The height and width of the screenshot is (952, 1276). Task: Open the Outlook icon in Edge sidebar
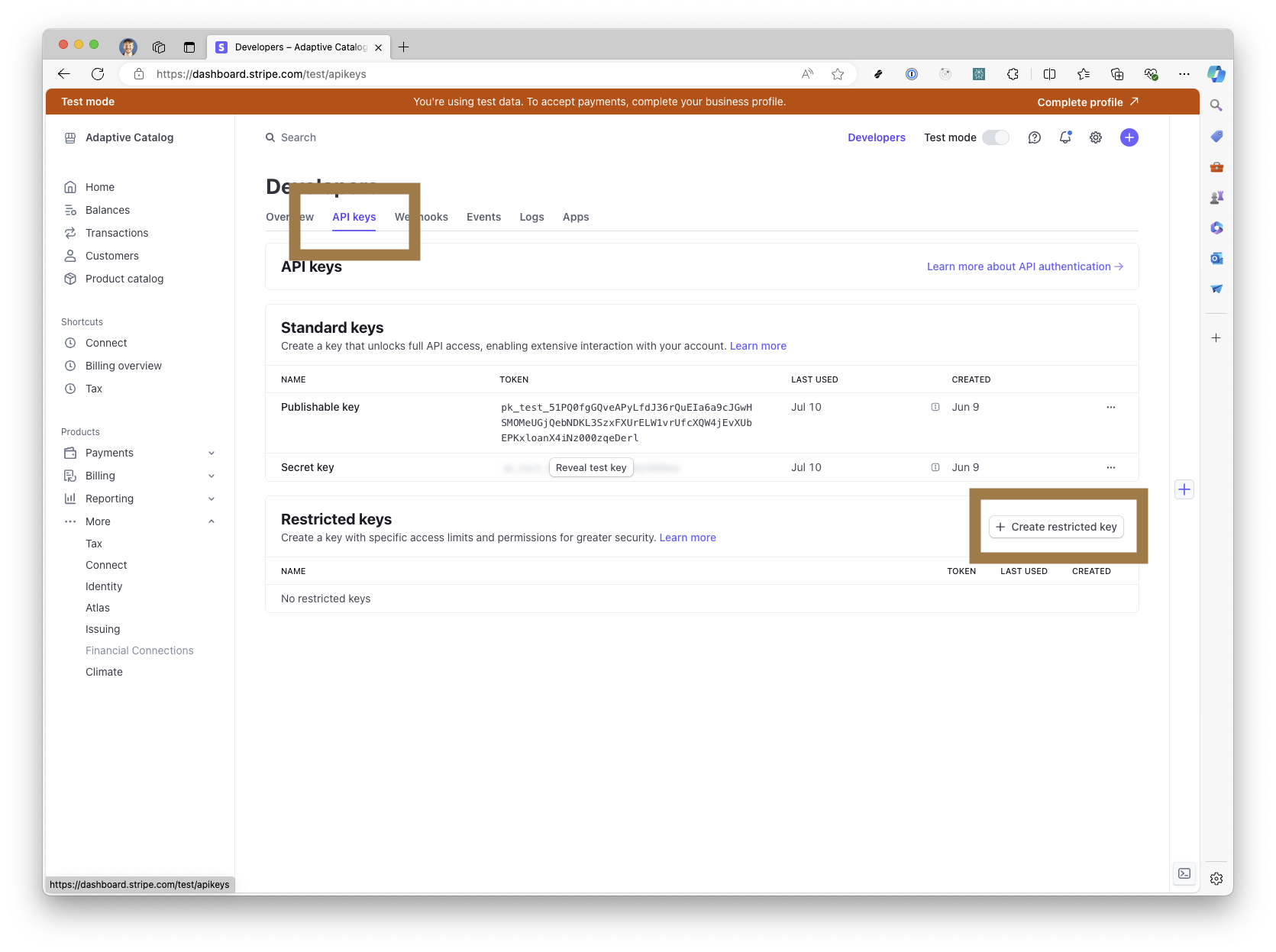[1216, 258]
